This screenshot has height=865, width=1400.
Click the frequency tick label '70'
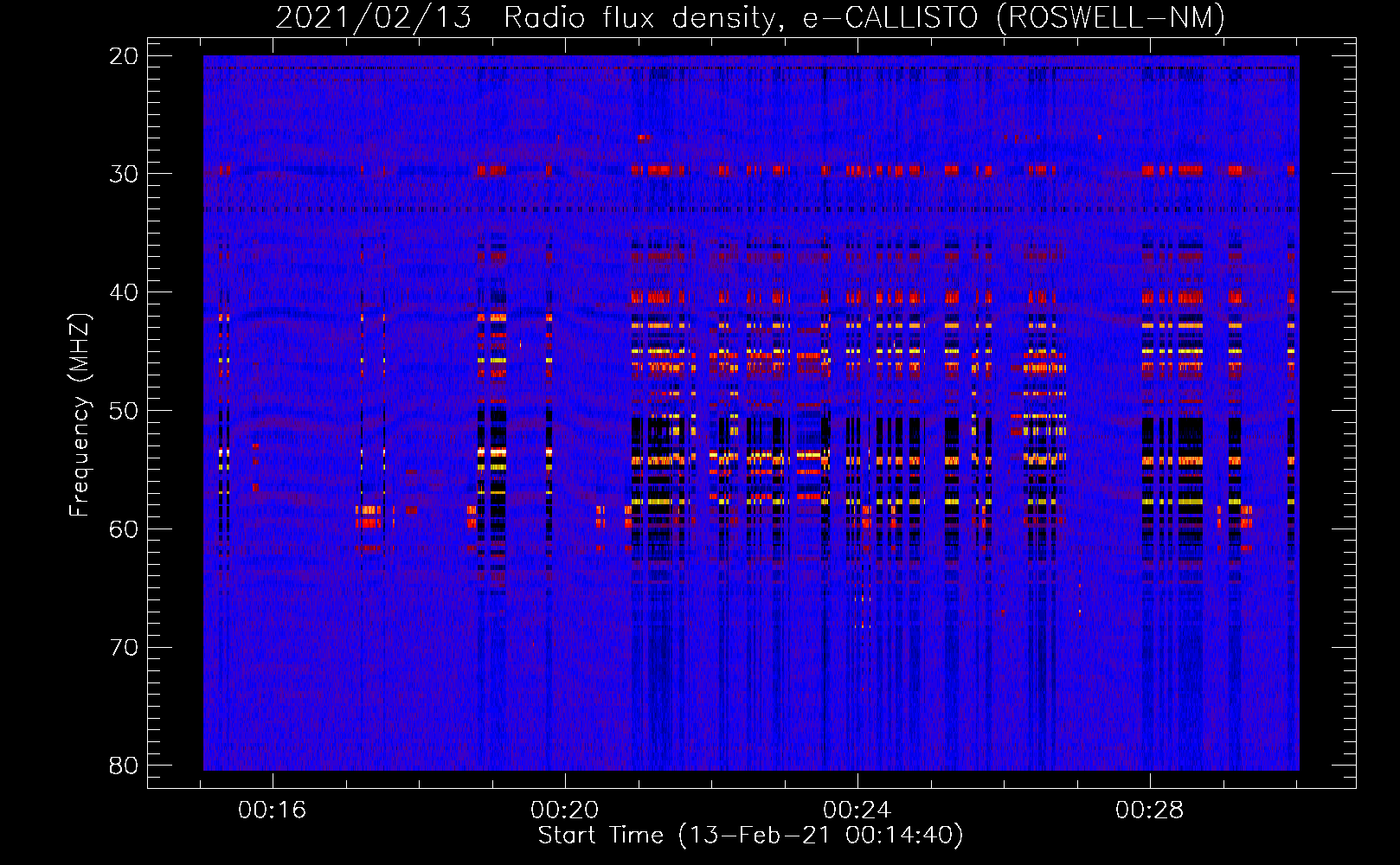tap(124, 647)
